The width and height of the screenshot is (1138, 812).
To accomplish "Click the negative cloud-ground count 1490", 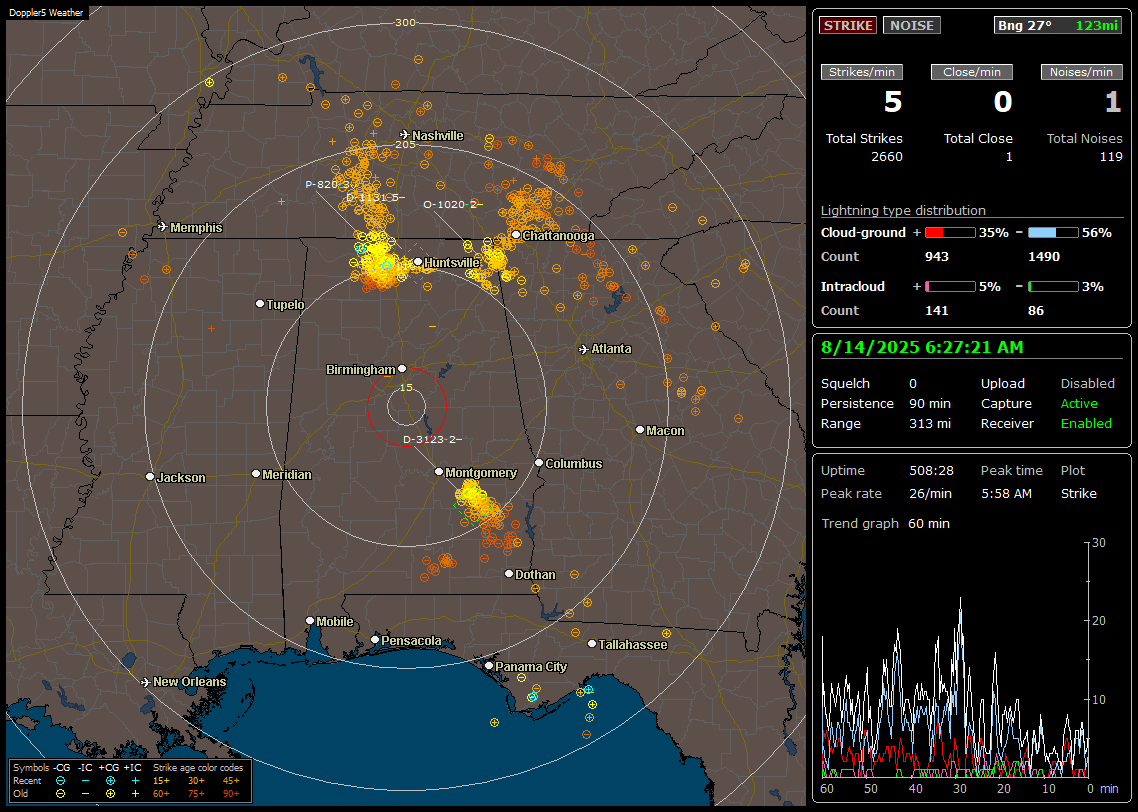I will [1044, 257].
